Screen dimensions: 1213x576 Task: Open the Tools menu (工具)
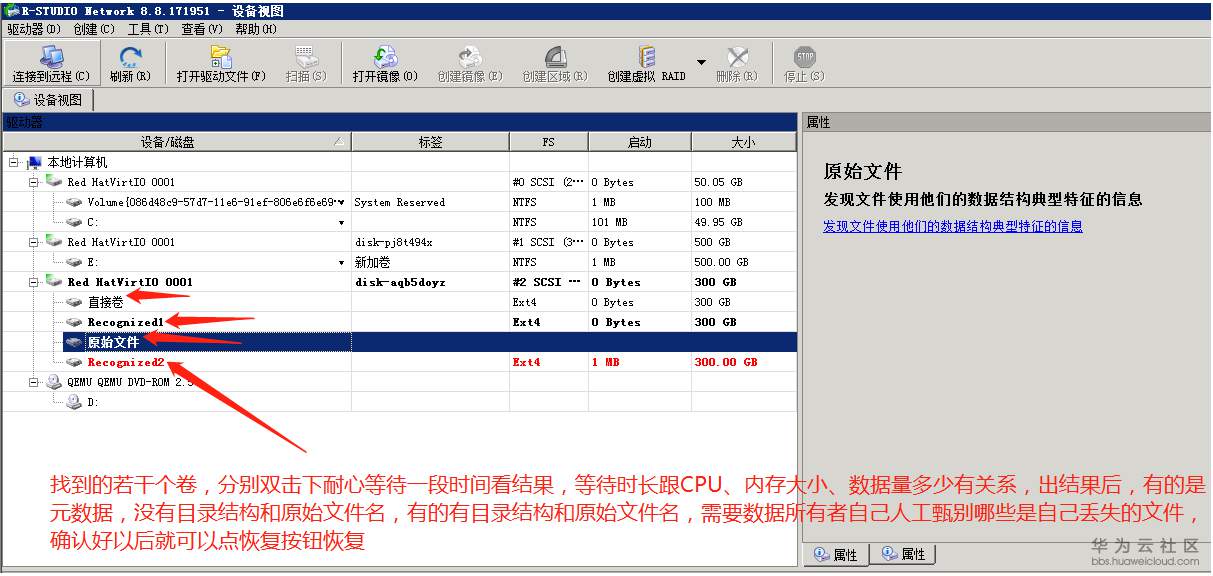click(147, 29)
